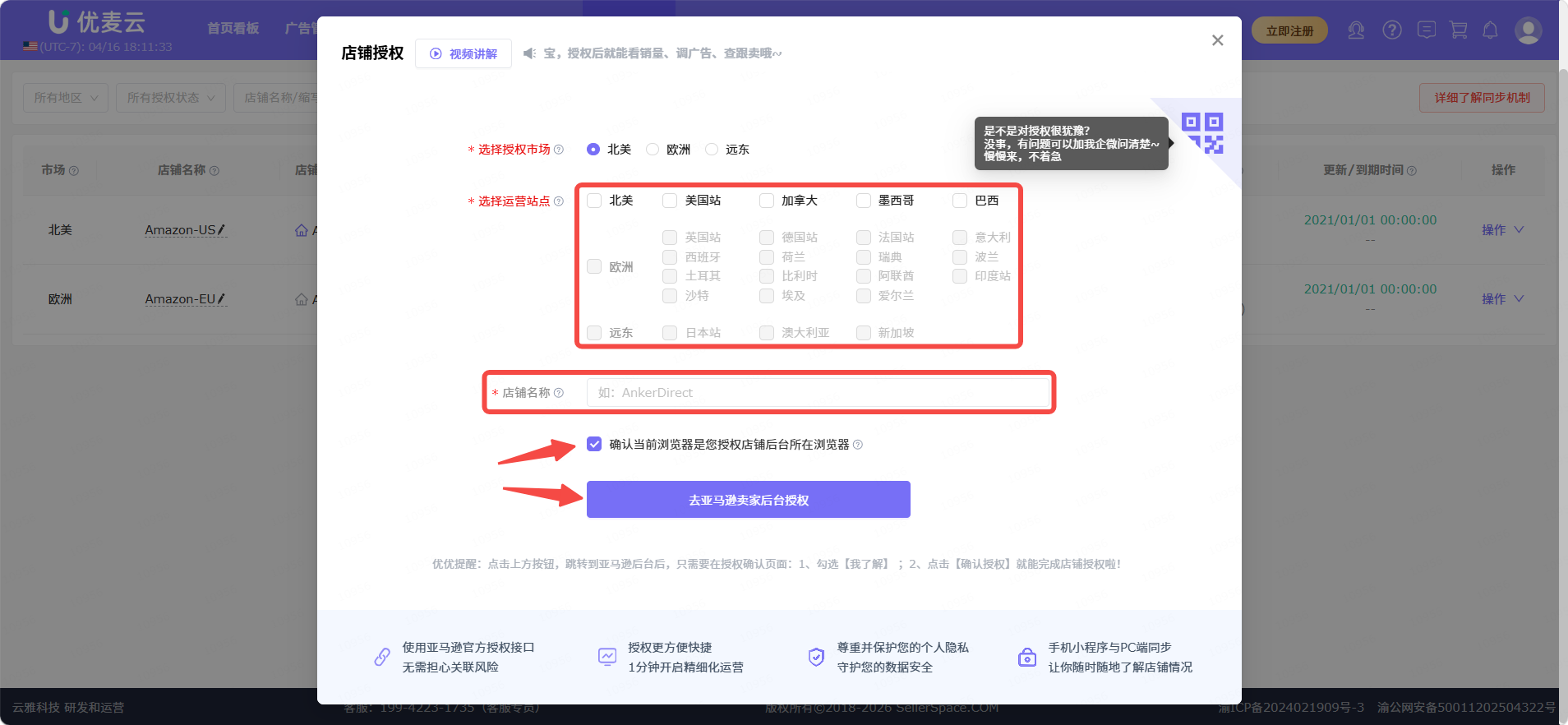Click 去亚马逊卖家后台授权 button
1568x725 pixels.
pyautogui.click(x=749, y=500)
